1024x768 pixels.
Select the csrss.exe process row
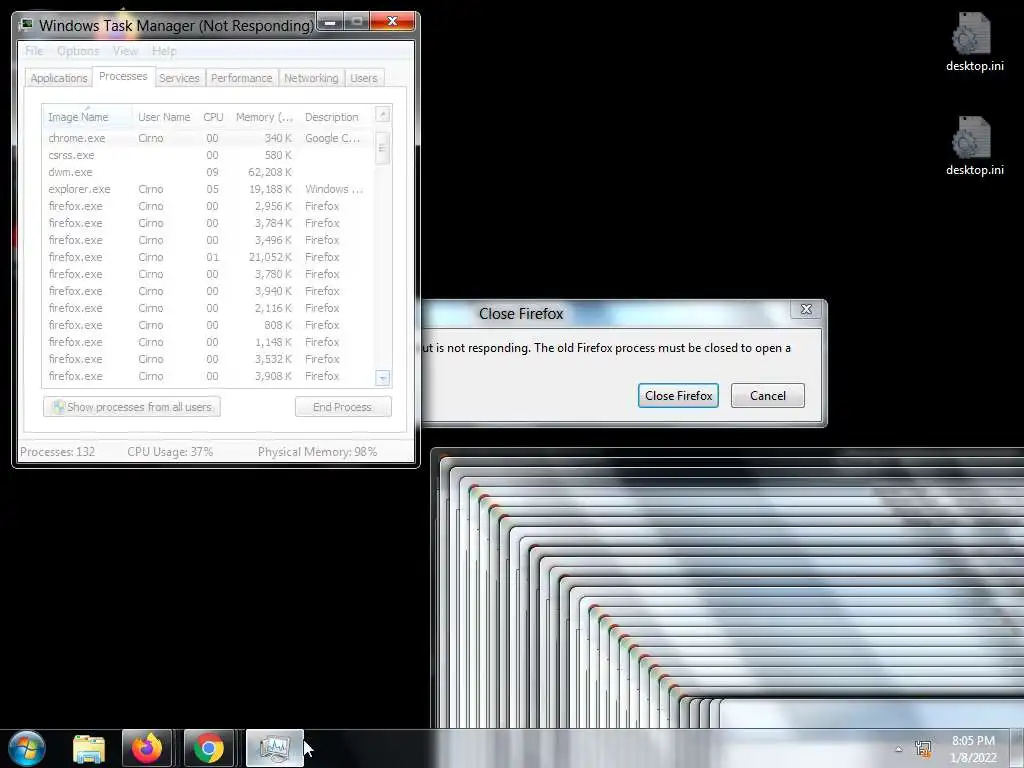[x=208, y=155]
